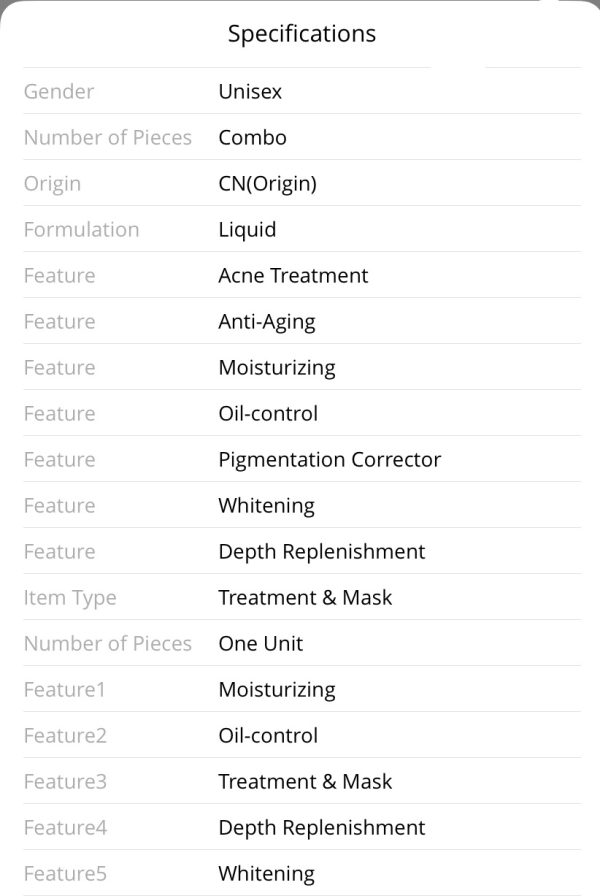Click the Pigmentation Corrector value
Image resolution: width=600 pixels, height=896 pixels.
tap(330, 459)
